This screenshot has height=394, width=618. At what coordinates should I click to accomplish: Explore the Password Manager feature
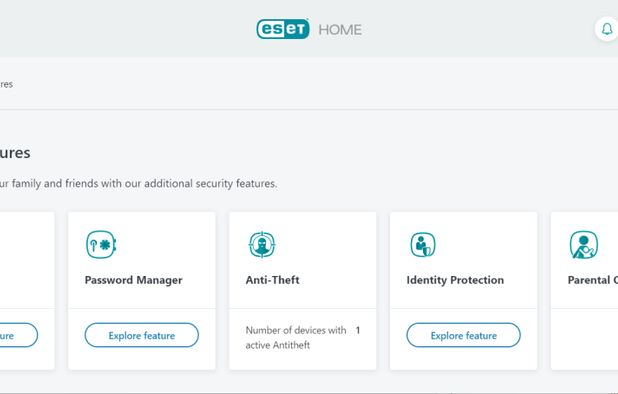tap(141, 335)
